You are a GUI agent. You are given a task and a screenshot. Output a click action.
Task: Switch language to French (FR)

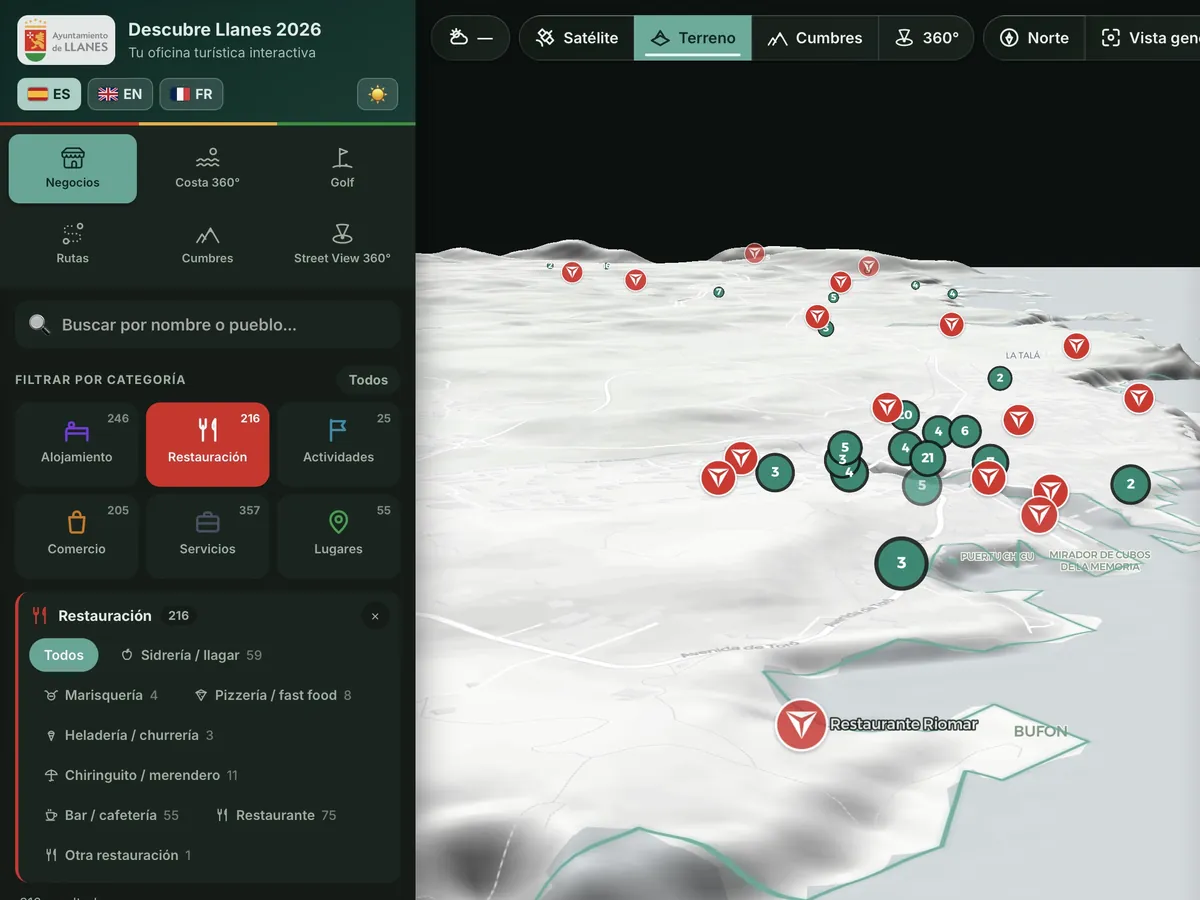coord(191,94)
